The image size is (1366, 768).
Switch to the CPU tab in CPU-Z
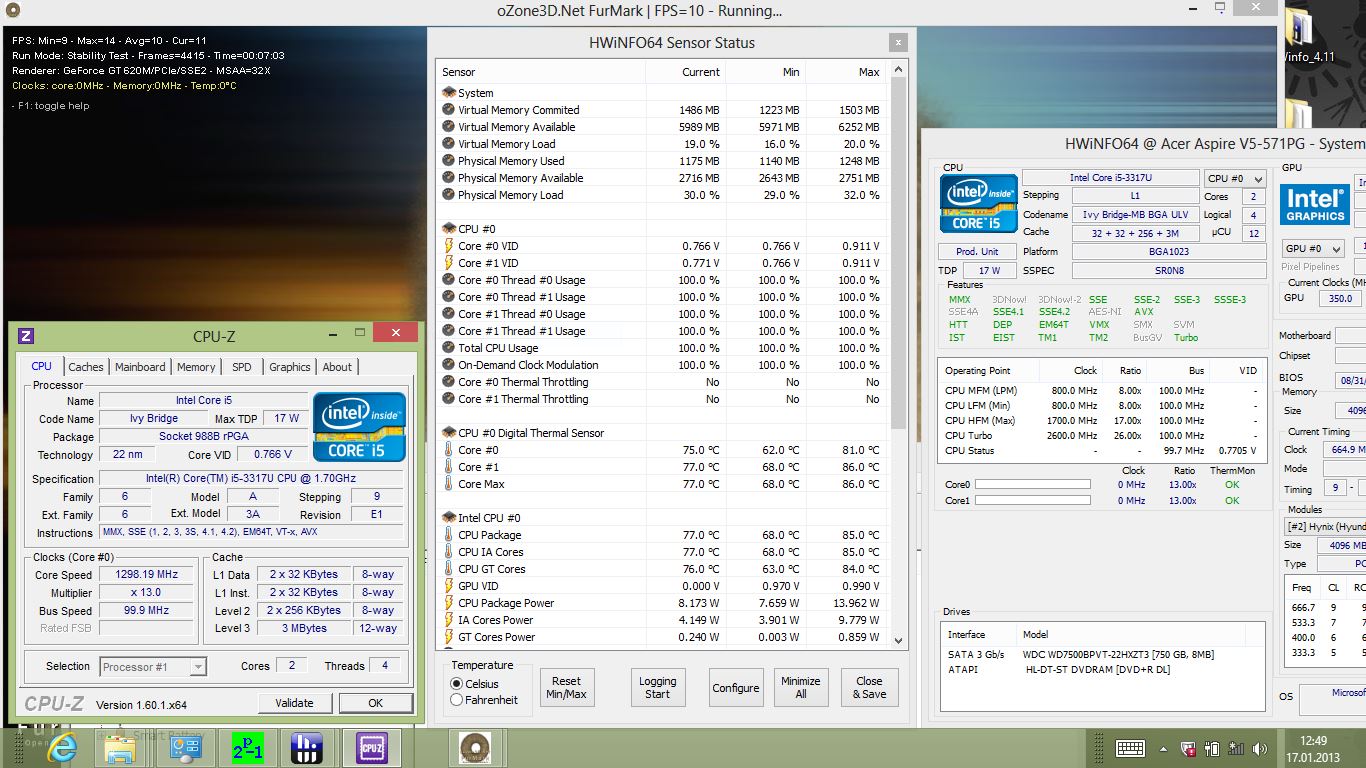[42, 366]
